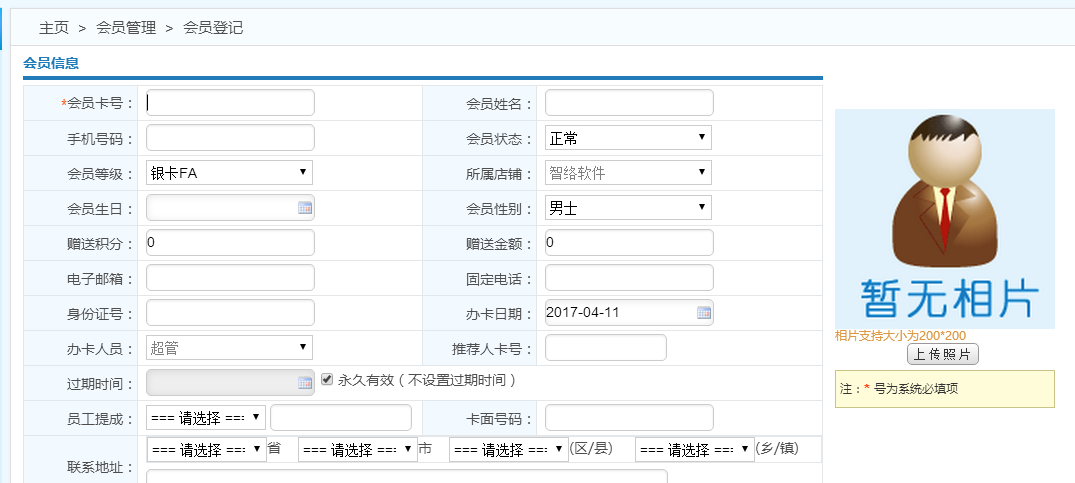
Task: Open 会员等级 dropdown showing 银卡FA
Action: point(230,173)
